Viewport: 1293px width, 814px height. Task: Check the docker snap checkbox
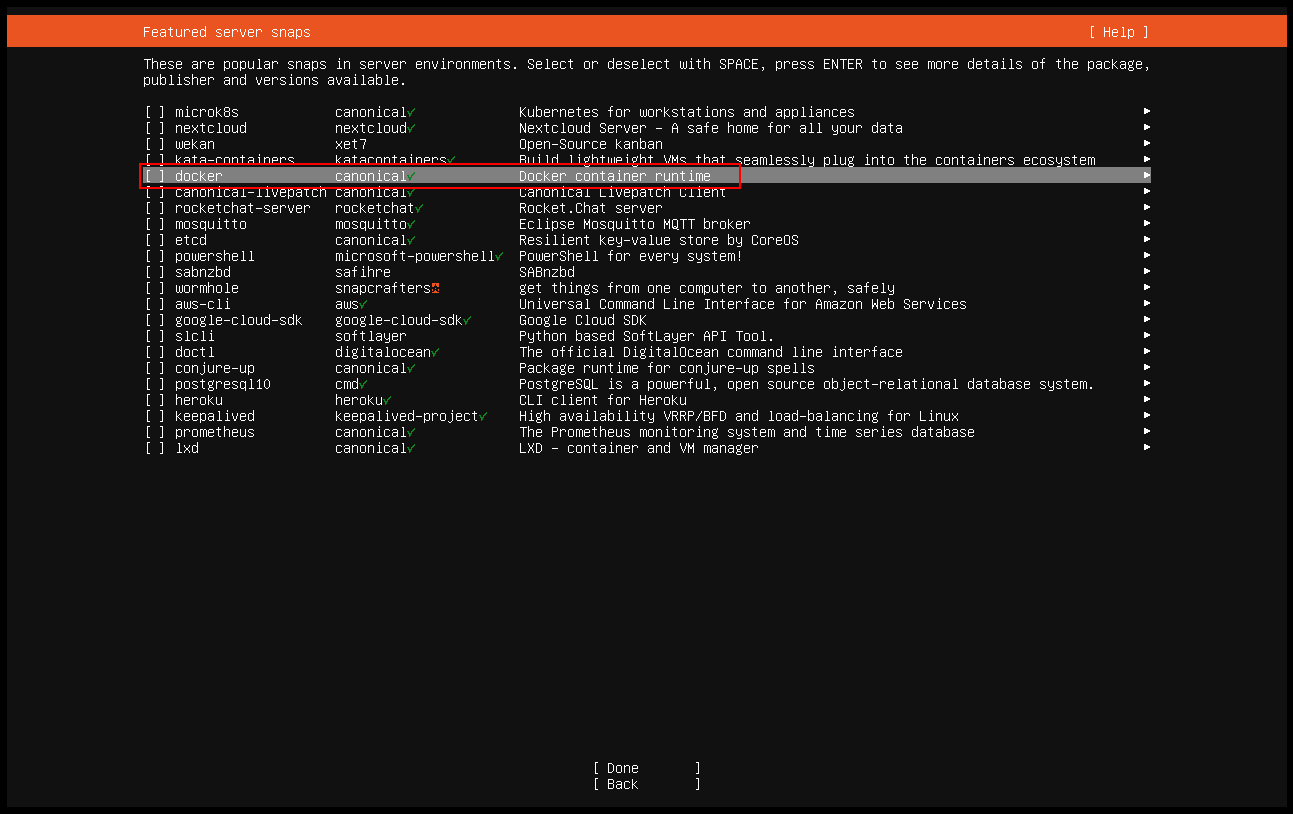[x=155, y=176]
